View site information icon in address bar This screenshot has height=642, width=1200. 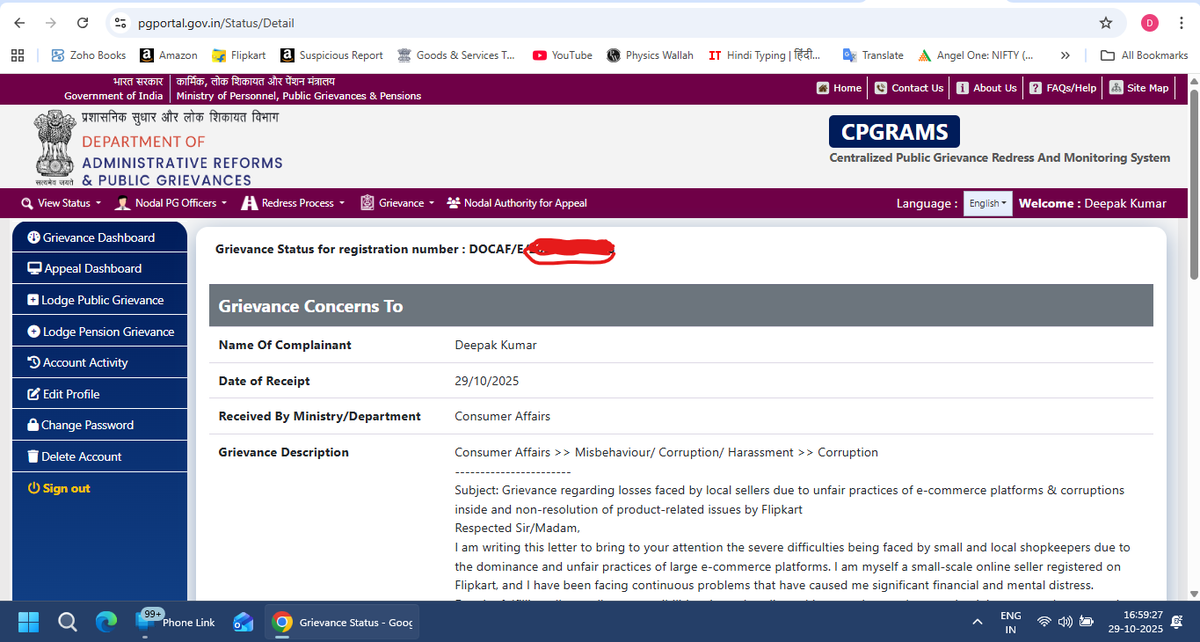click(x=119, y=22)
